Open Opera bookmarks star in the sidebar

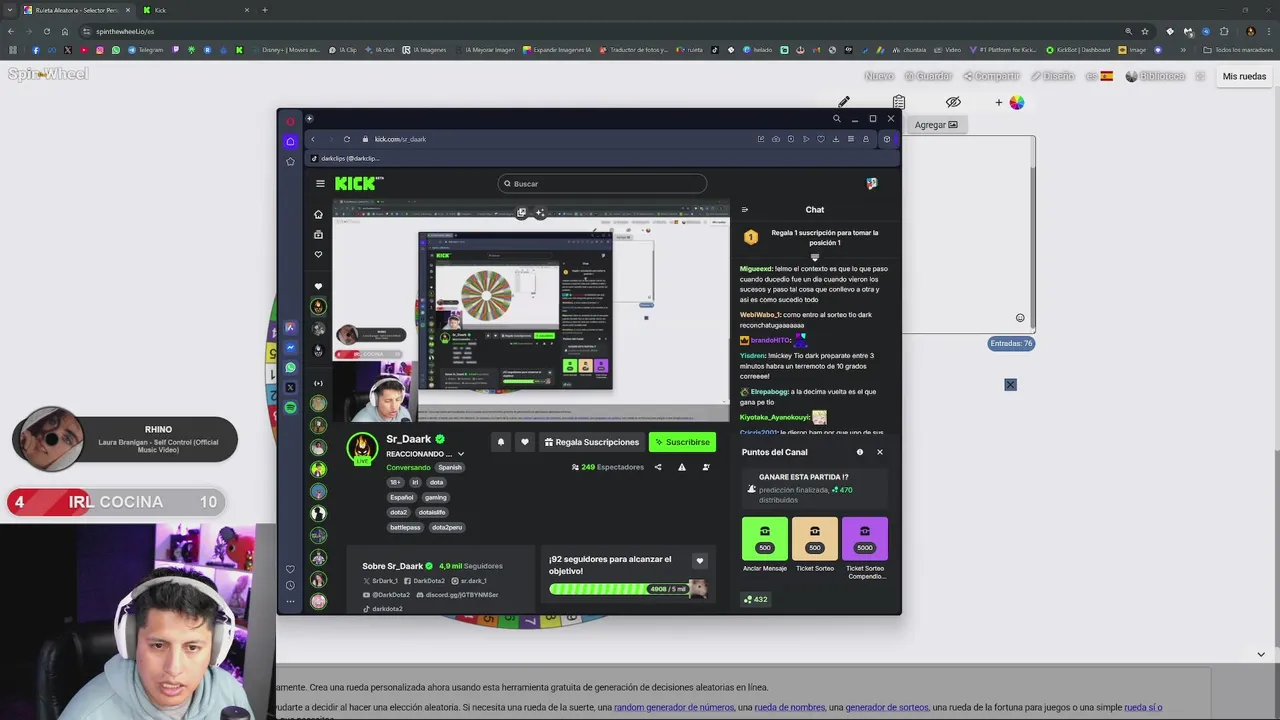coord(290,161)
